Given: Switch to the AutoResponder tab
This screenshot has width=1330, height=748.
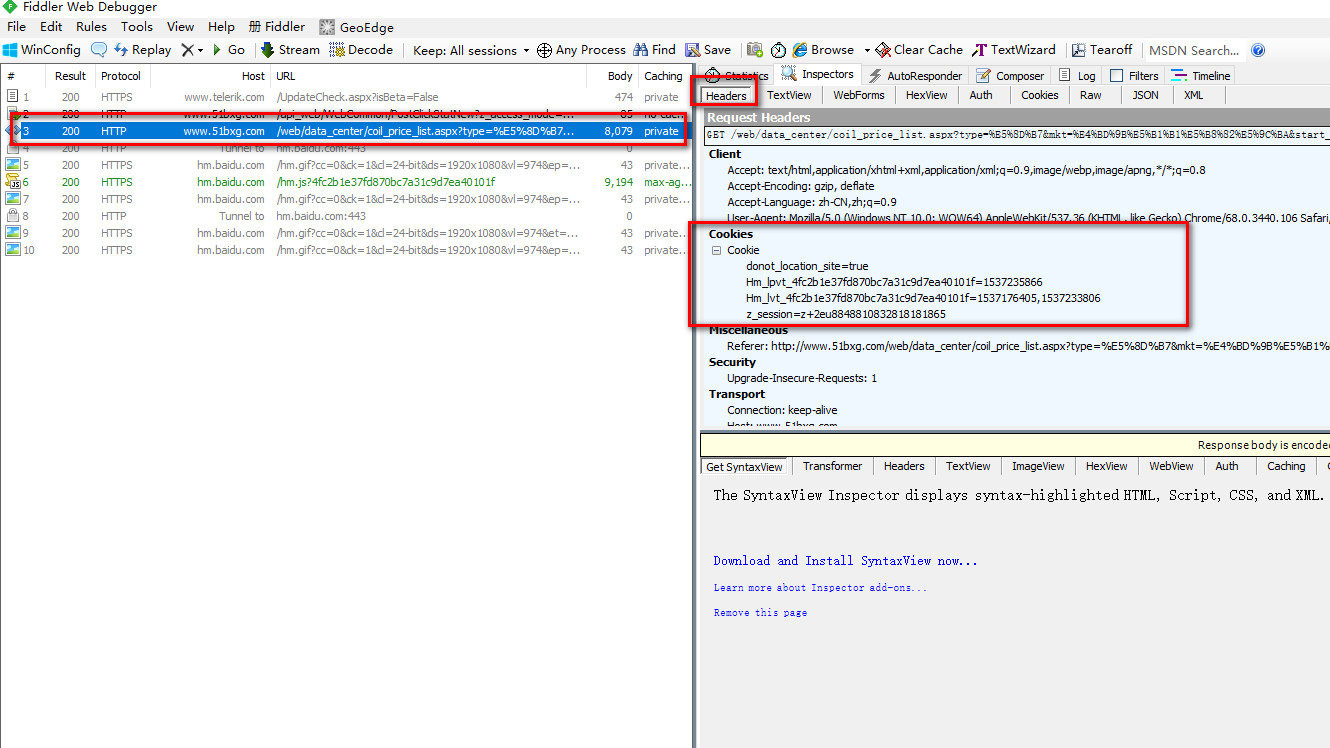Looking at the screenshot, I should (x=915, y=76).
